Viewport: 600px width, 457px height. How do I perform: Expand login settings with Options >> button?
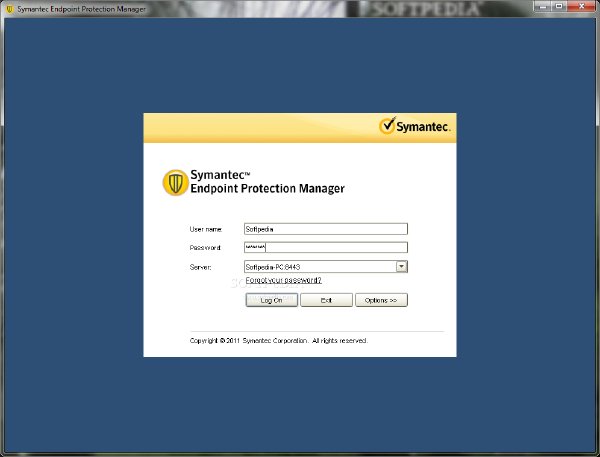tap(381, 300)
